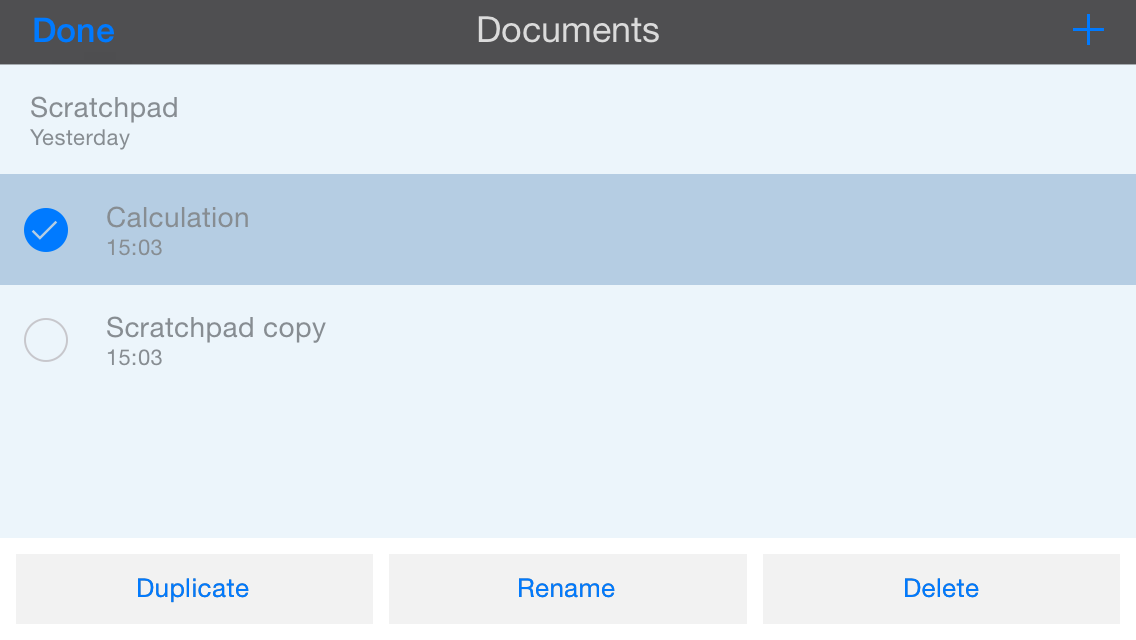Image resolution: width=1136 pixels, height=640 pixels.
Task: Click the Calculation document name
Action: click(x=178, y=218)
